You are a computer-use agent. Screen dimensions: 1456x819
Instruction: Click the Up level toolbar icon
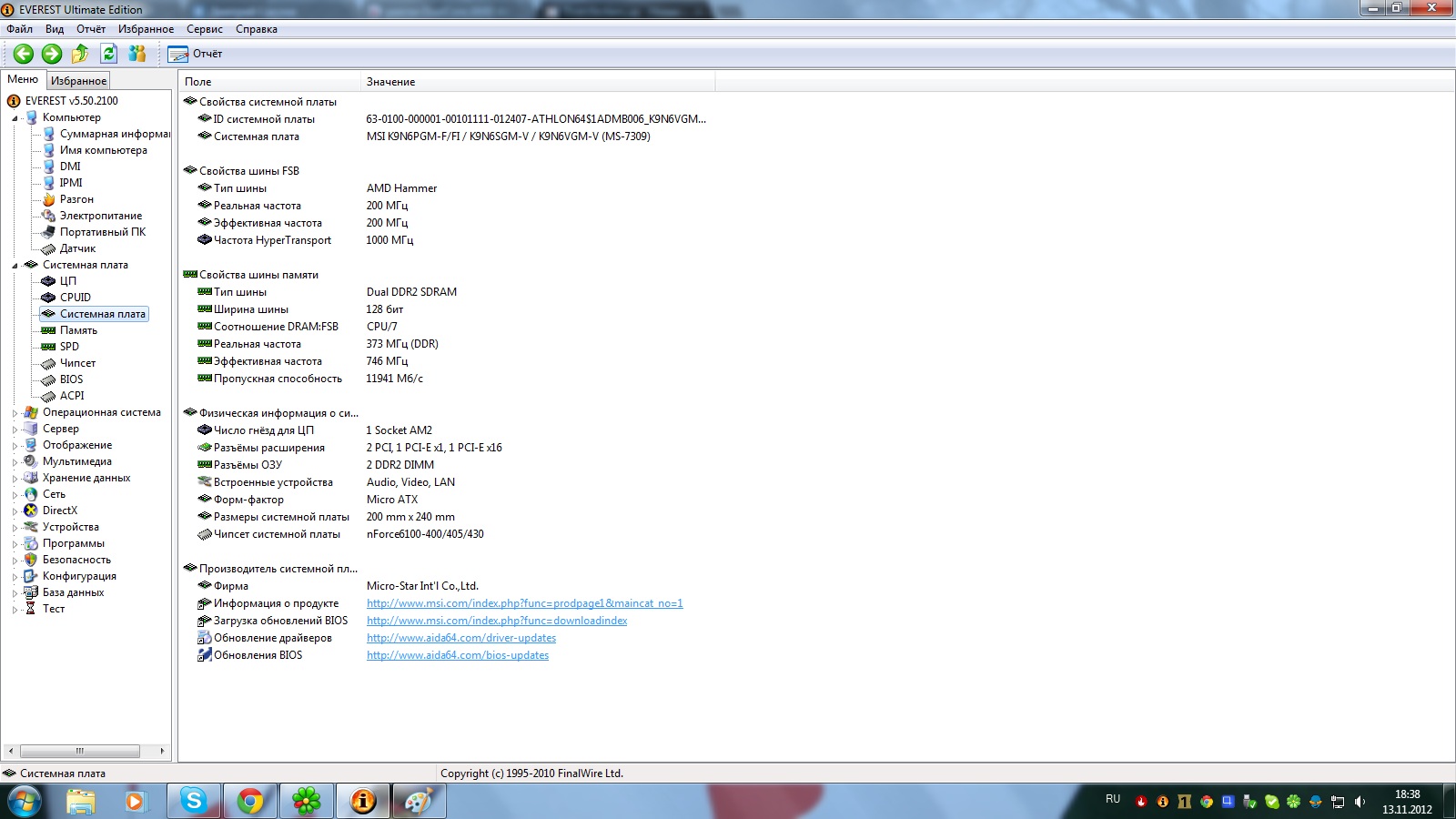[x=80, y=54]
